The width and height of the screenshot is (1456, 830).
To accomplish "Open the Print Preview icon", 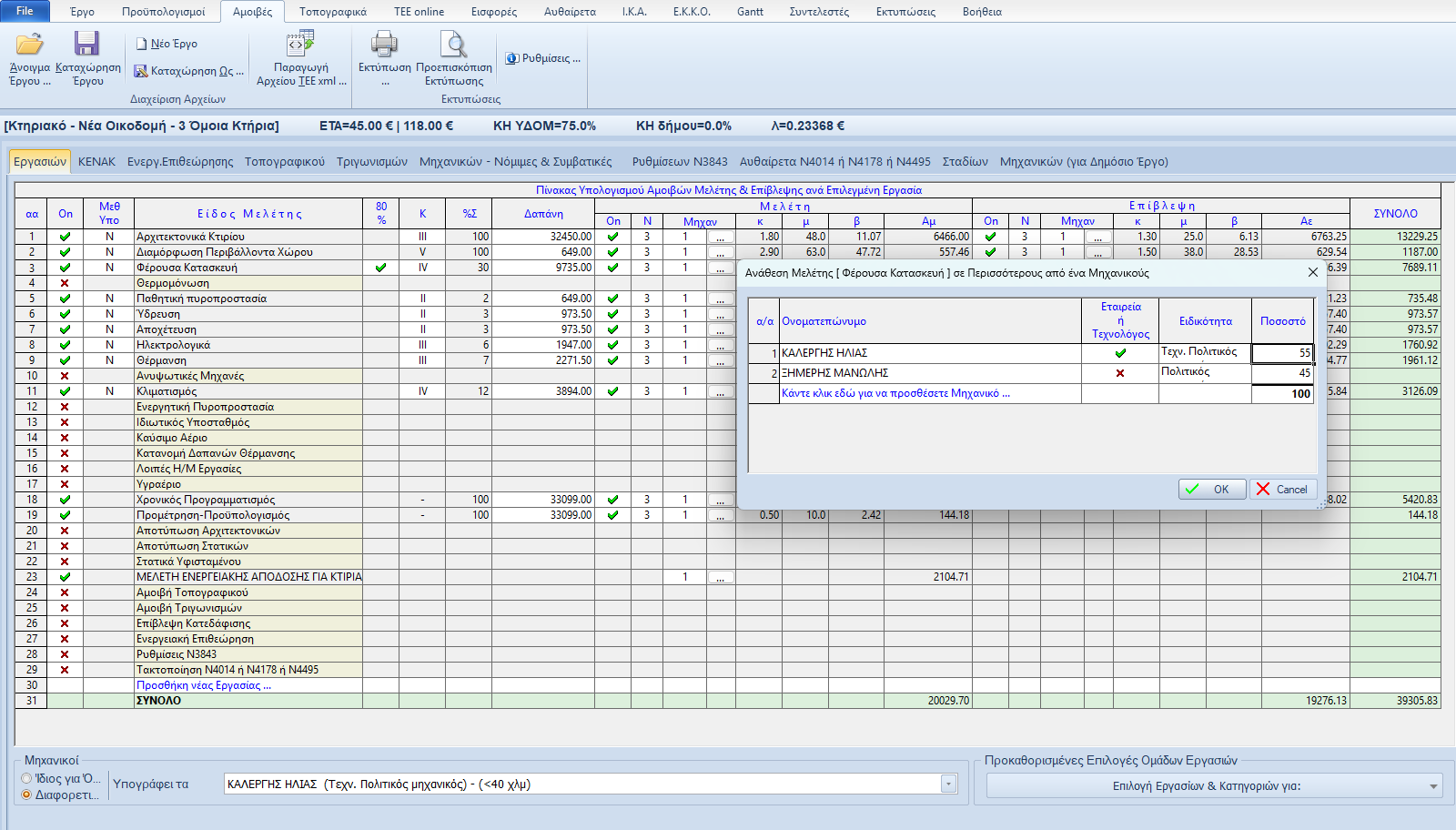I will pos(453,44).
